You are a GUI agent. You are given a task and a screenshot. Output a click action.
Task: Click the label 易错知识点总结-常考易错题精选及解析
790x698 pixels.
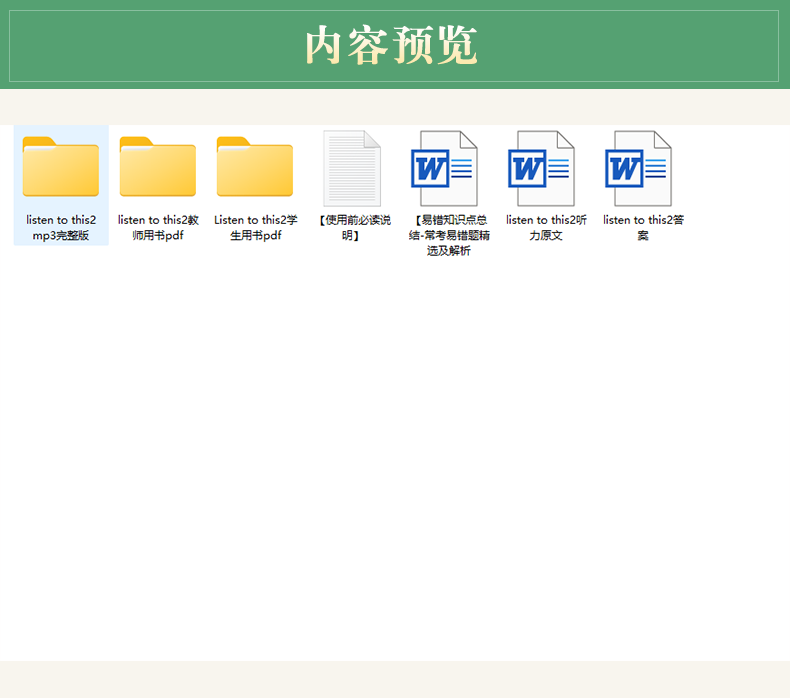[449, 235]
